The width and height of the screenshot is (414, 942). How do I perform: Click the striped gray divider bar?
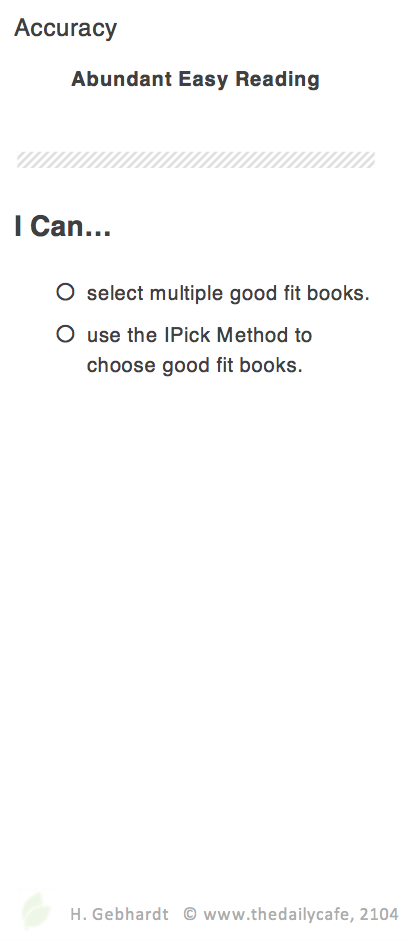pos(196,160)
